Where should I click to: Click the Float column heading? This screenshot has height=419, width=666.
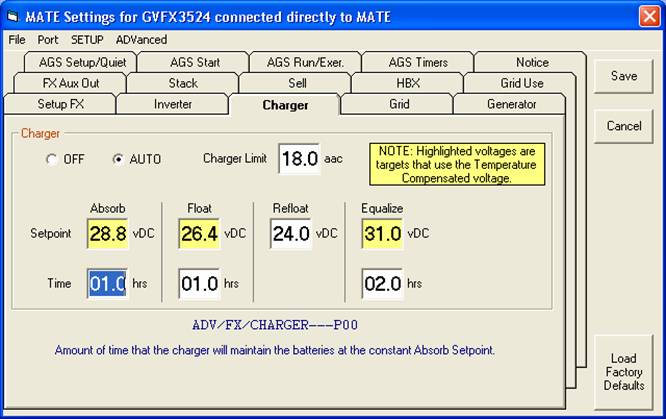(199, 209)
